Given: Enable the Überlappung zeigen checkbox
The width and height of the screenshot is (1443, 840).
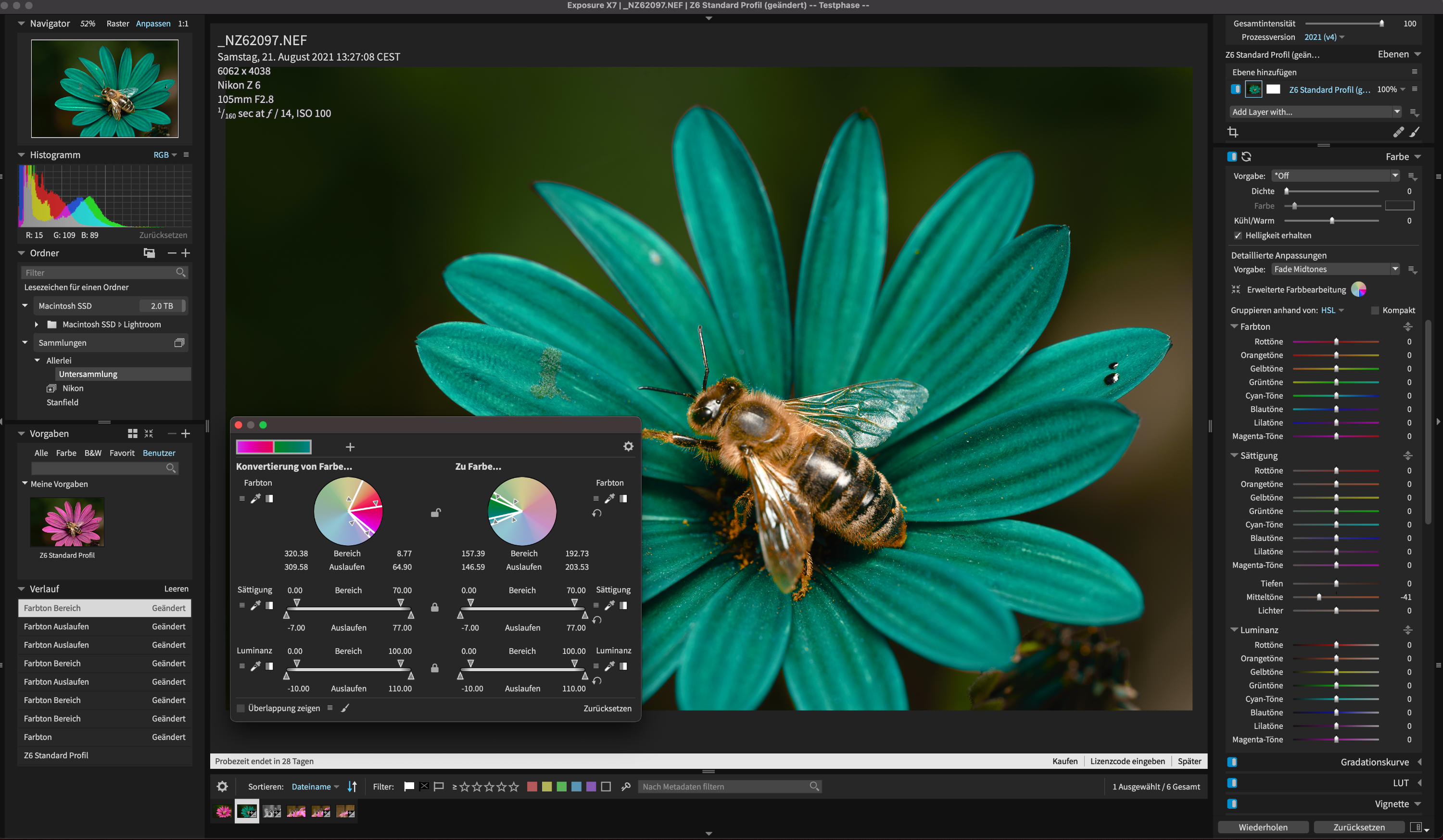Looking at the screenshot, I should 241,708.
